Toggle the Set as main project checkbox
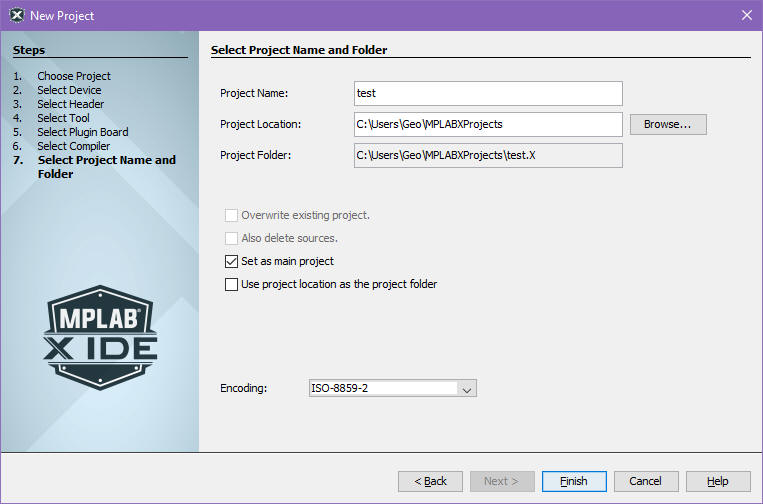 click(232, 261)
